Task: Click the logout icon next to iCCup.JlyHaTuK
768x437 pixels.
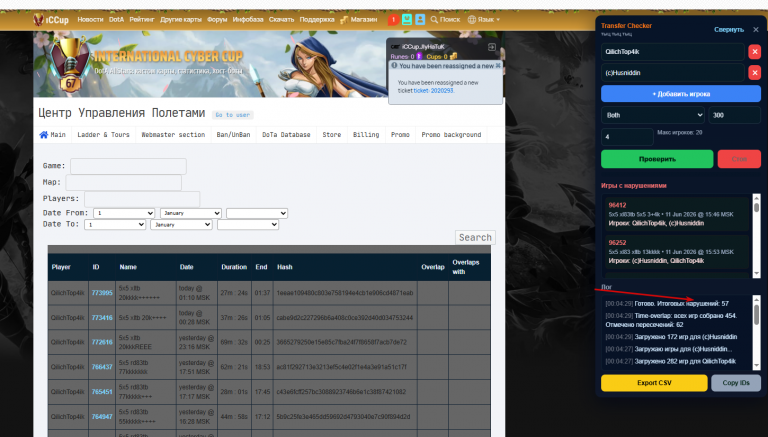Action: click(x=492, y=47)
